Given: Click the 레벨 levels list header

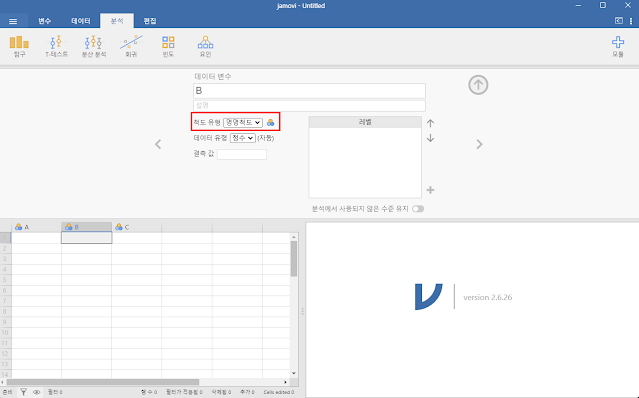Looking at the screenshot, I should coord(365,122).
